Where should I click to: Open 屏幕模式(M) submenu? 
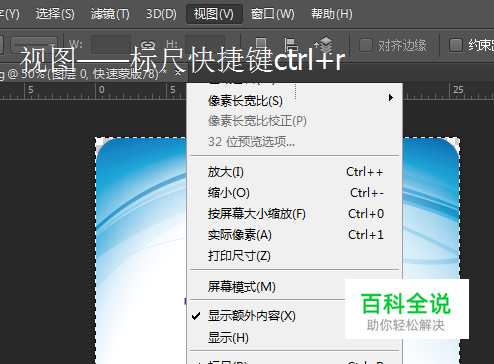pos(267,286)
